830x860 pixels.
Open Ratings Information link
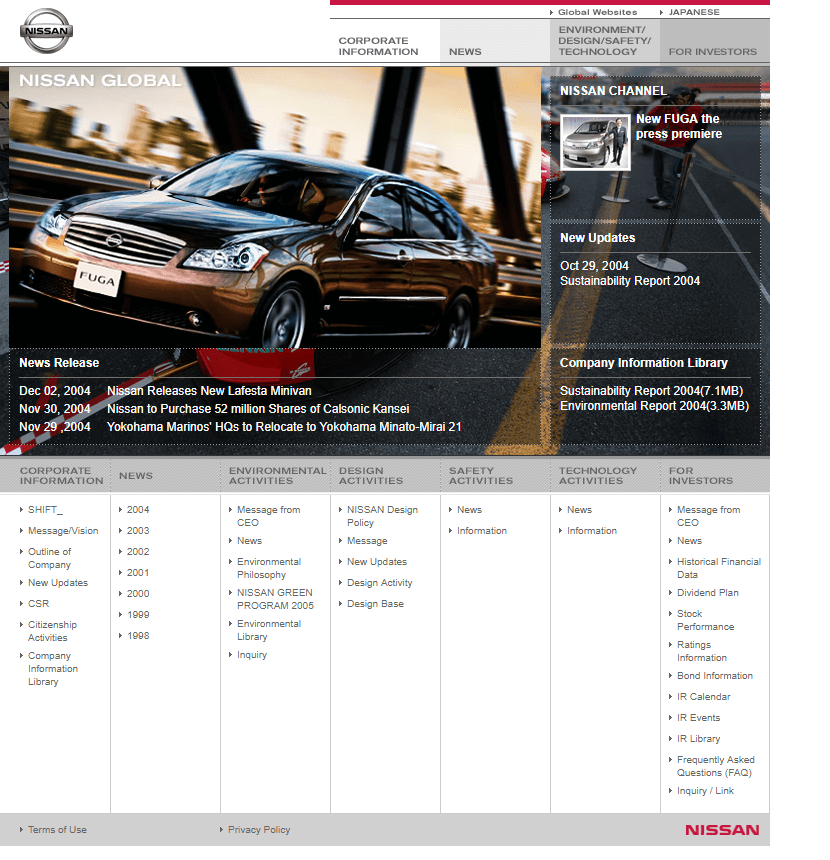(x=702, y=651)
